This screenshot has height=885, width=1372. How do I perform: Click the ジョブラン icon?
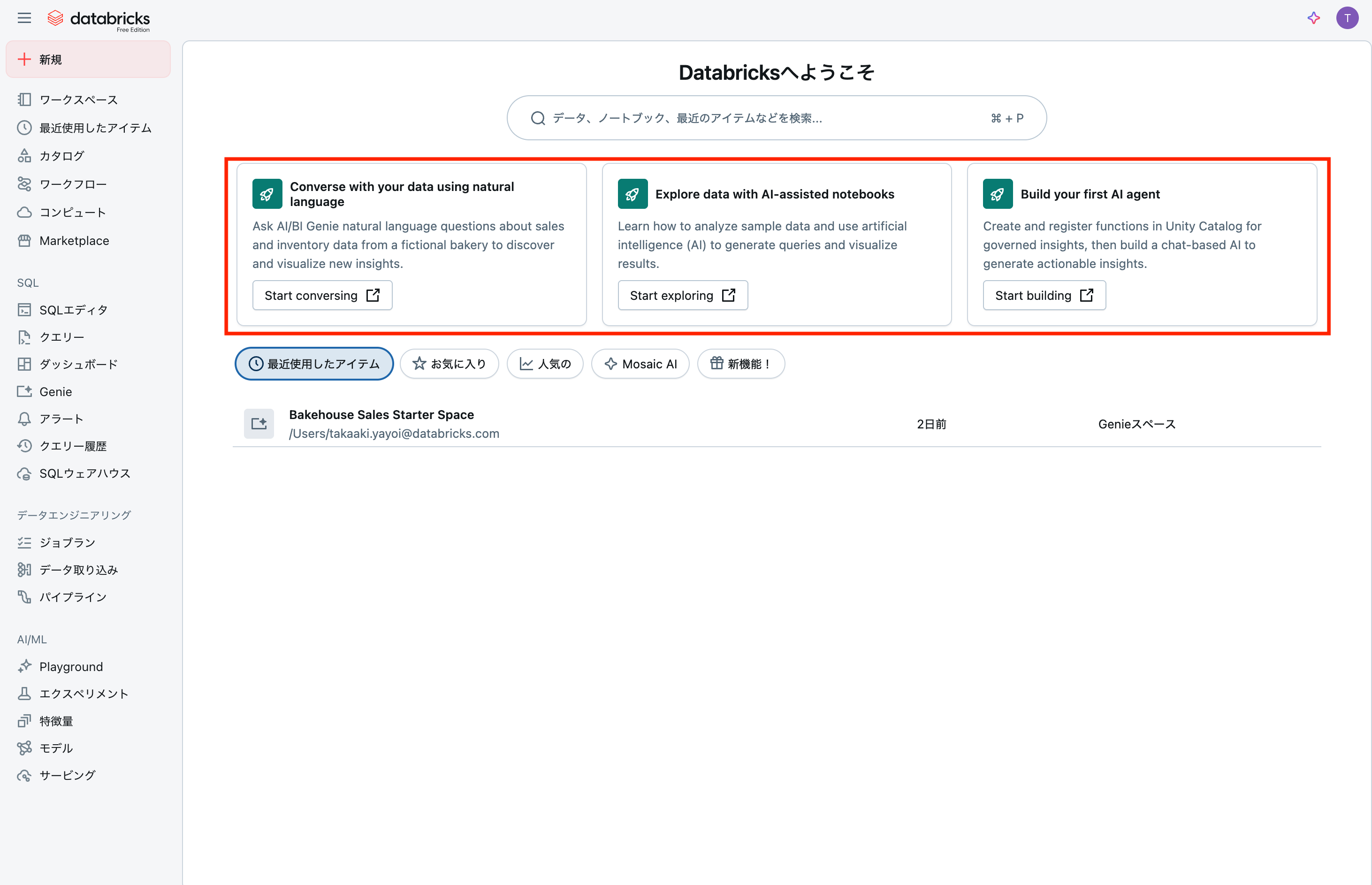pos(24,542)
